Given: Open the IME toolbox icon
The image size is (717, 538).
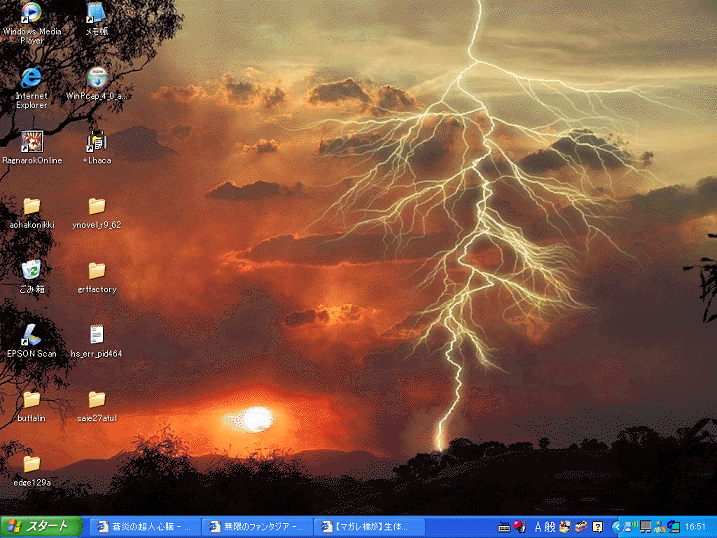Looking at the screenshot, I should click(x=581, y=527).
